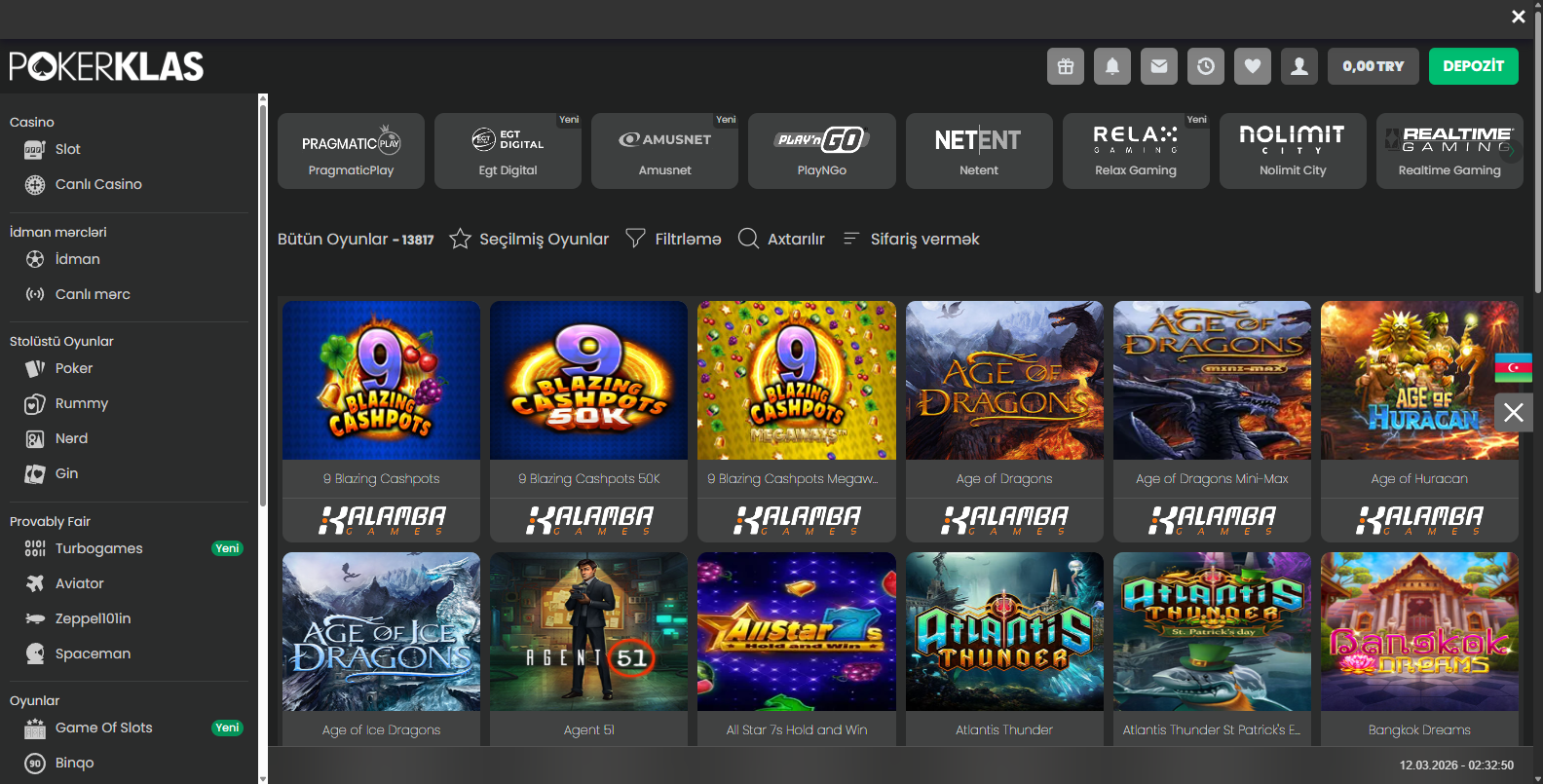
Task: Open Age of Ice Dragons thumbnail
Action: 381,631
